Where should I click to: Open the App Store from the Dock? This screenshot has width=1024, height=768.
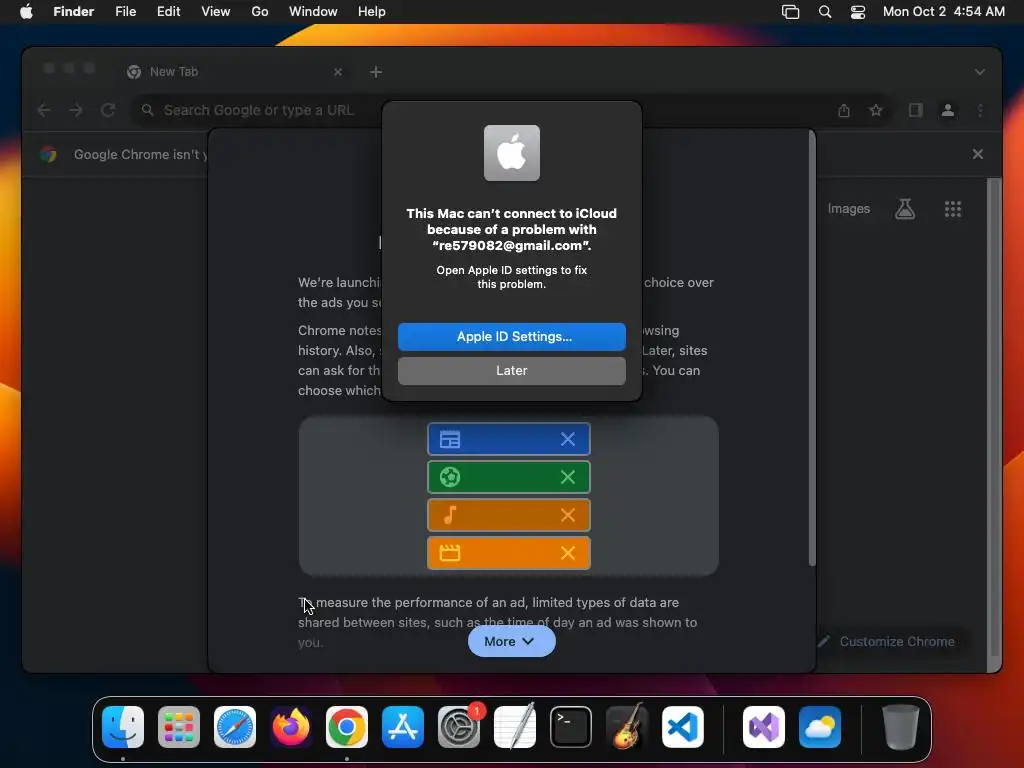click(x=403, y=727)
